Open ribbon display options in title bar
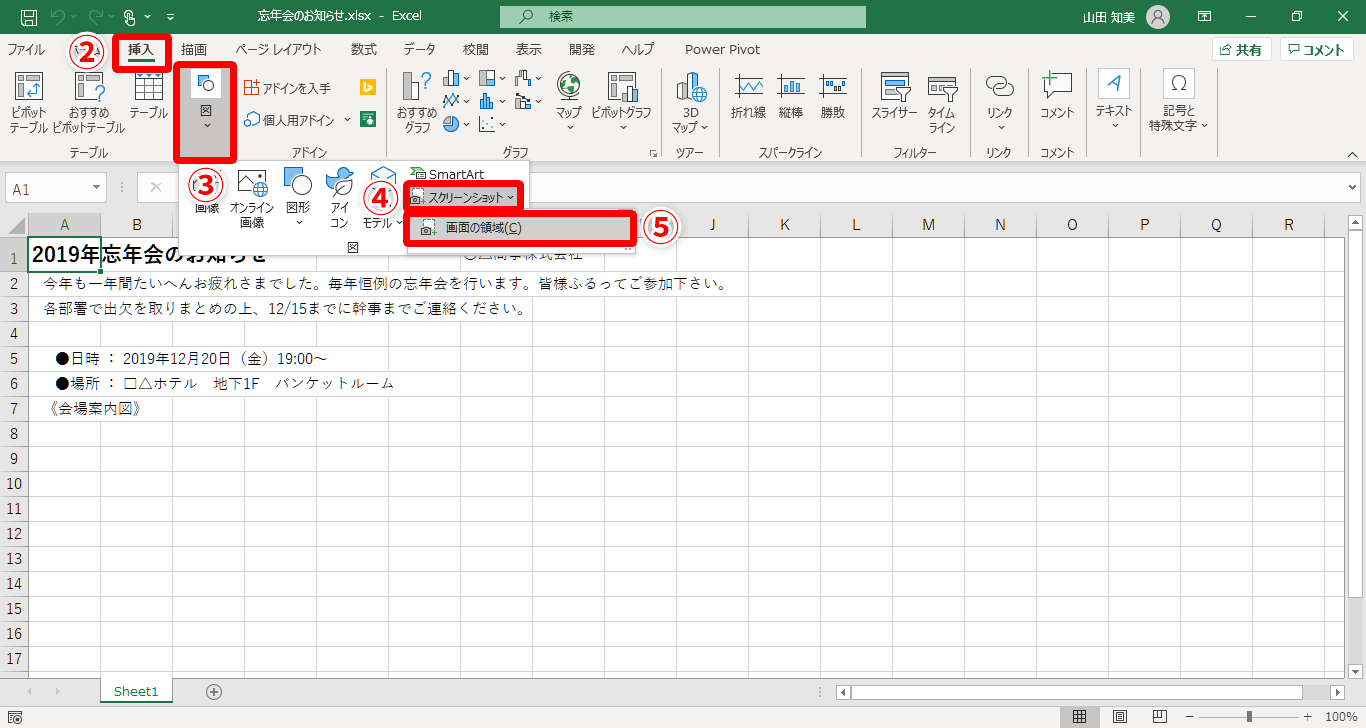Screen dimensions: 1366x728 pyautogui.click(x=1205, y=17)
